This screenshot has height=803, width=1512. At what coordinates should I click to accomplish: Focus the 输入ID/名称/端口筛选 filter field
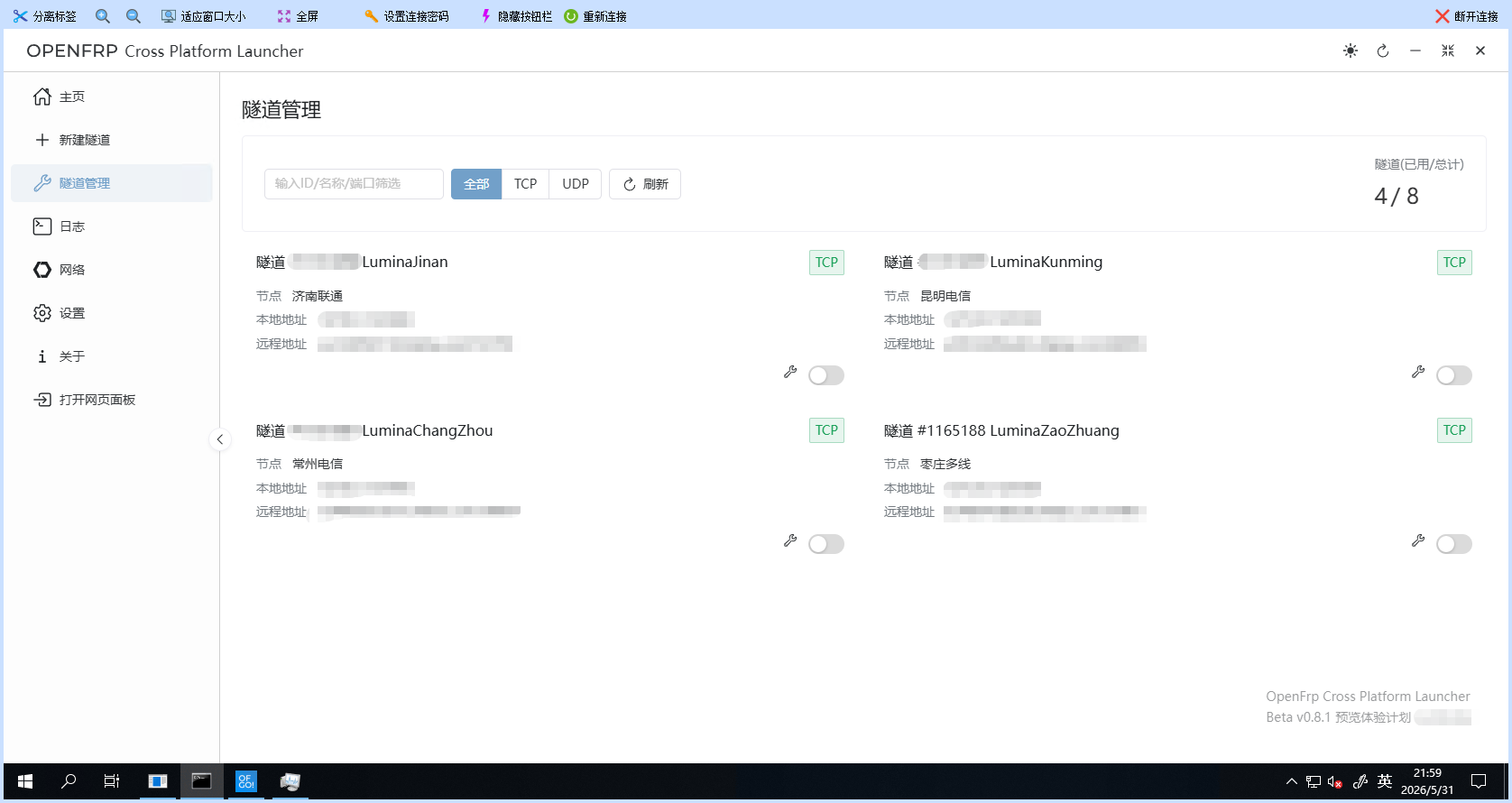click(x=354, y=184)
